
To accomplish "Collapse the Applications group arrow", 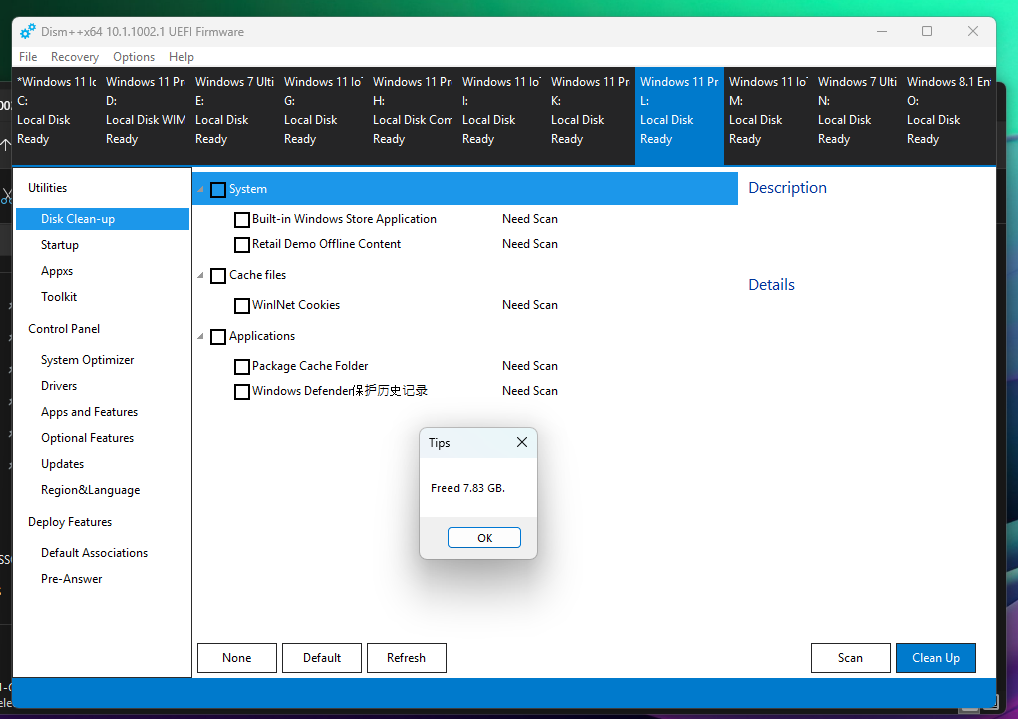I will 201,336.
